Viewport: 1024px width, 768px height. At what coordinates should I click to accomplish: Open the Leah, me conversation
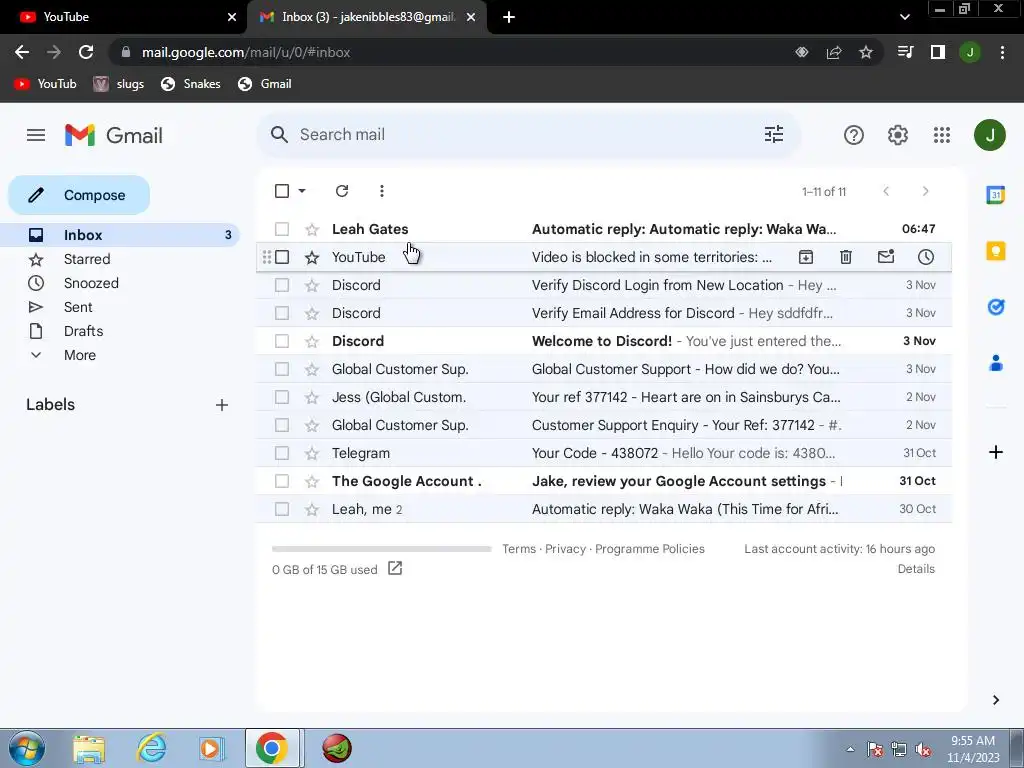point(603,509)
